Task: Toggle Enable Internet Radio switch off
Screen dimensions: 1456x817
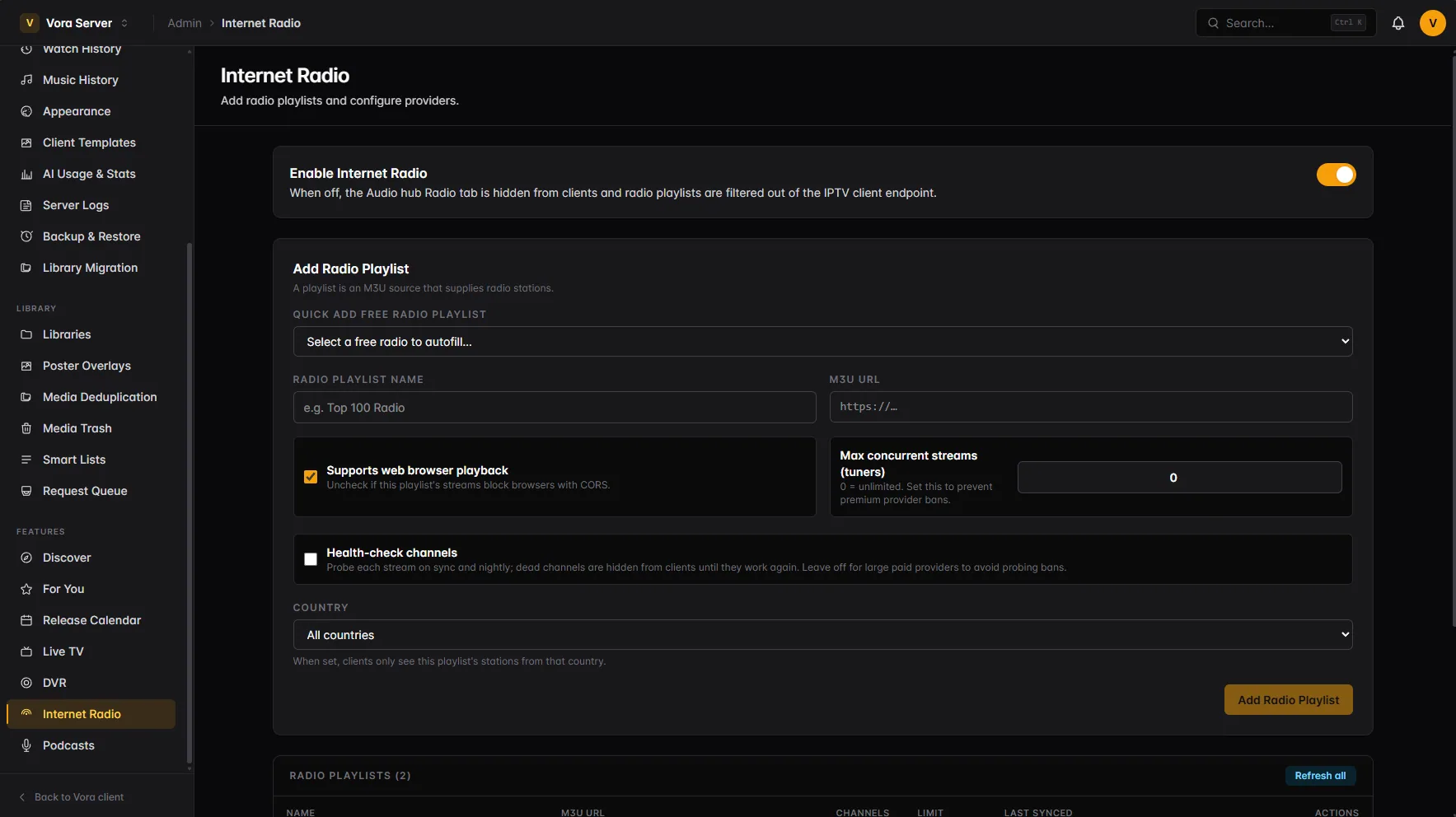Action: pyautogui.click(x=1336, y=175)
